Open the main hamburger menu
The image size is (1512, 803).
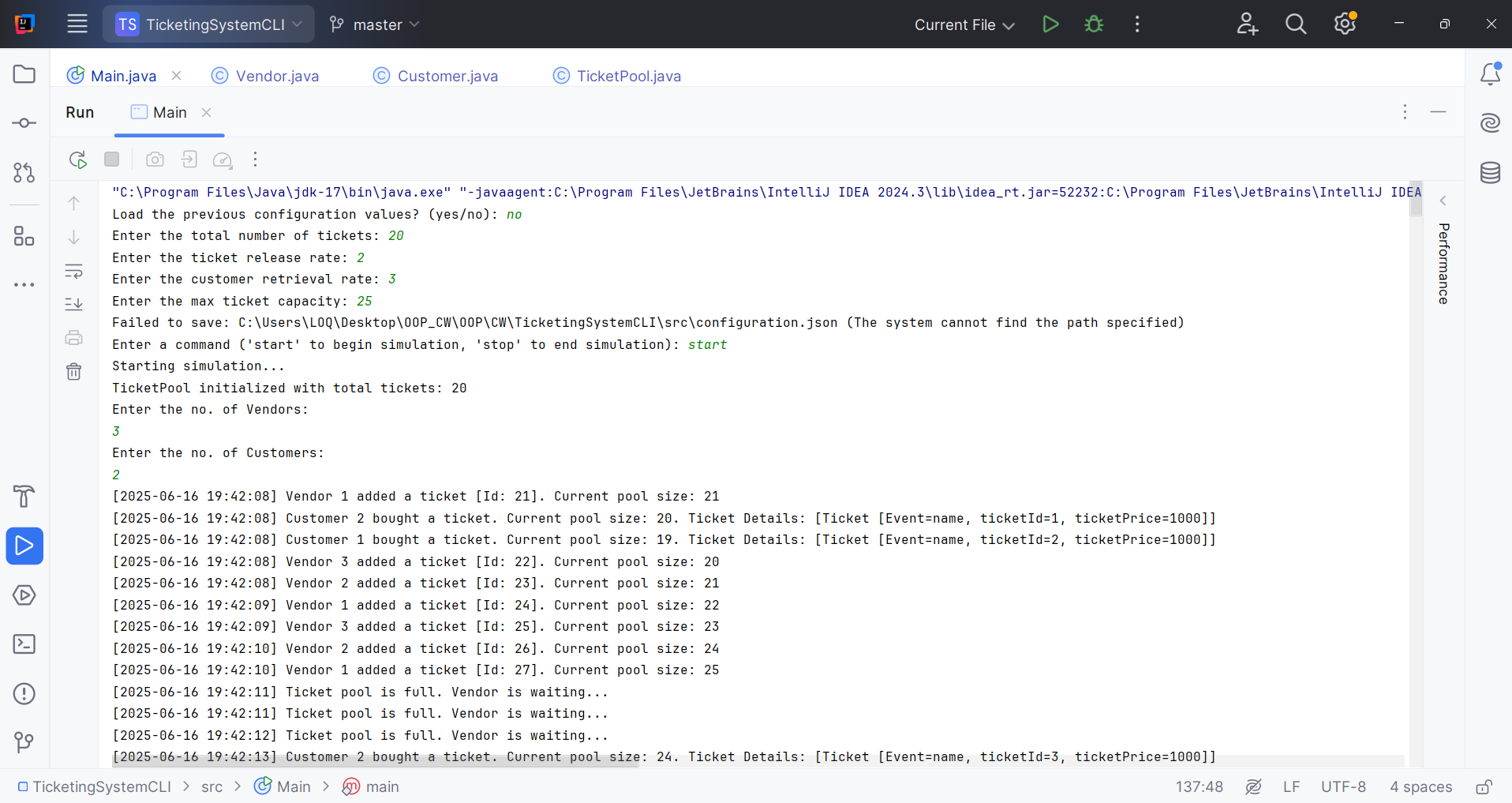pyautogui.click(x=77, y=24)
